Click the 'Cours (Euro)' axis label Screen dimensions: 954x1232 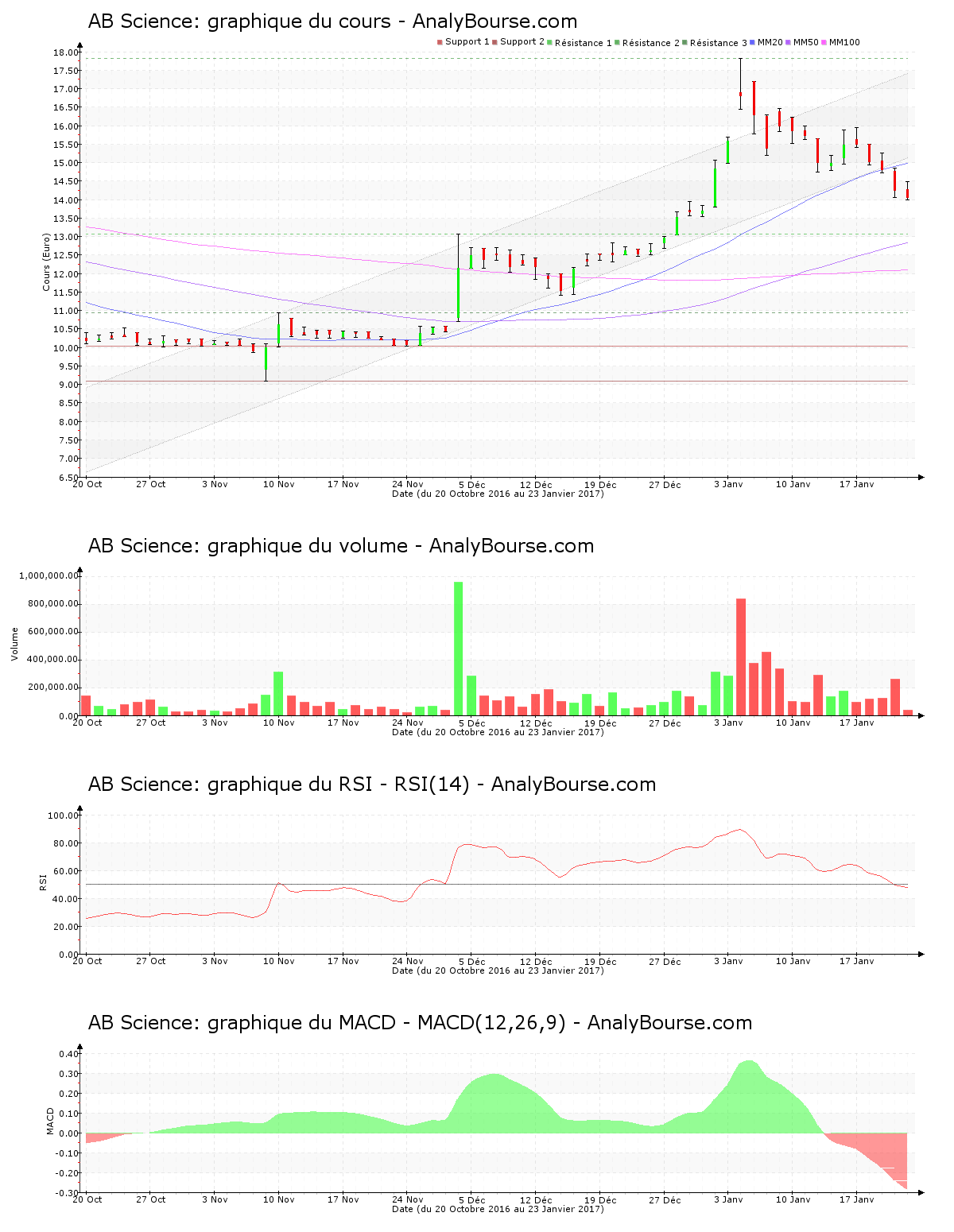click(46, 261)
